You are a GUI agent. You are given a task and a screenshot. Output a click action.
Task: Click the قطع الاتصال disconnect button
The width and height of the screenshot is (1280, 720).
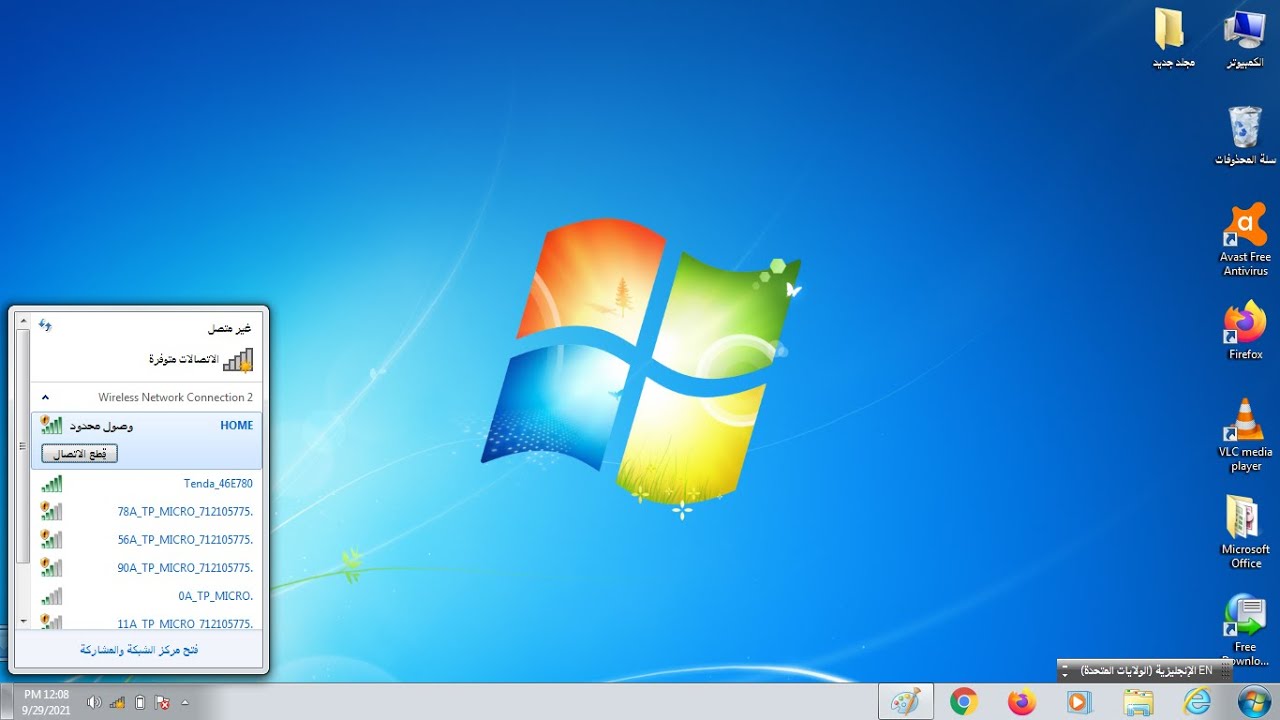[80, 453]
